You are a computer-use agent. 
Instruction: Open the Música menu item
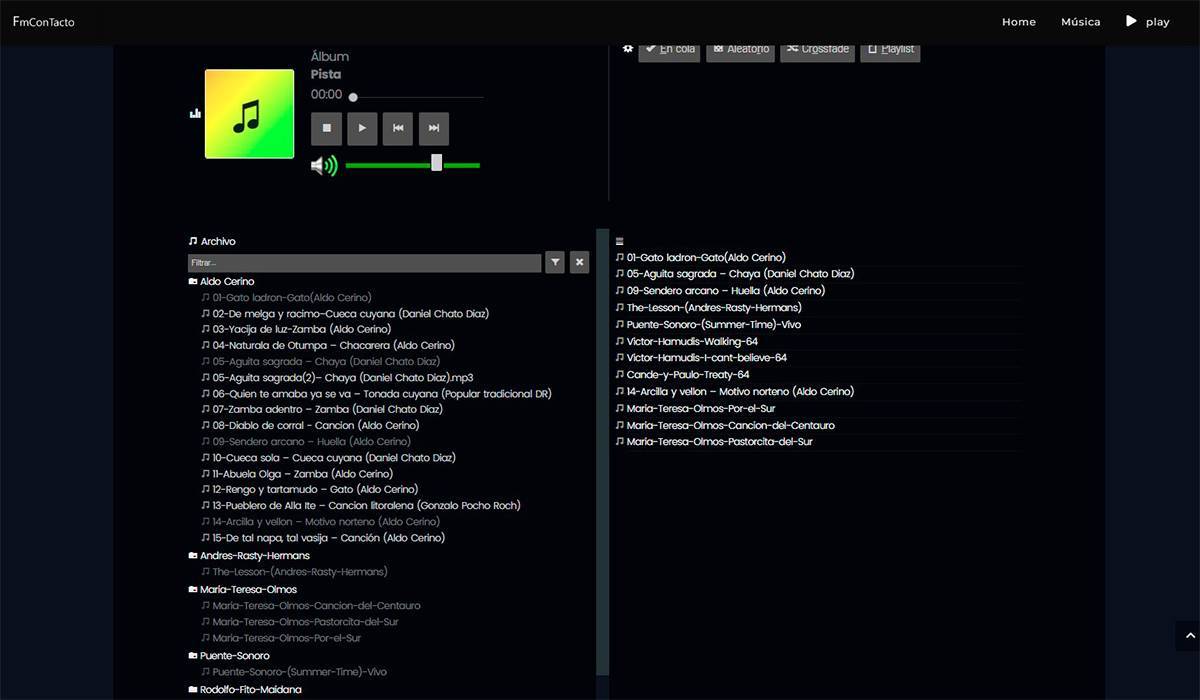1080,22
